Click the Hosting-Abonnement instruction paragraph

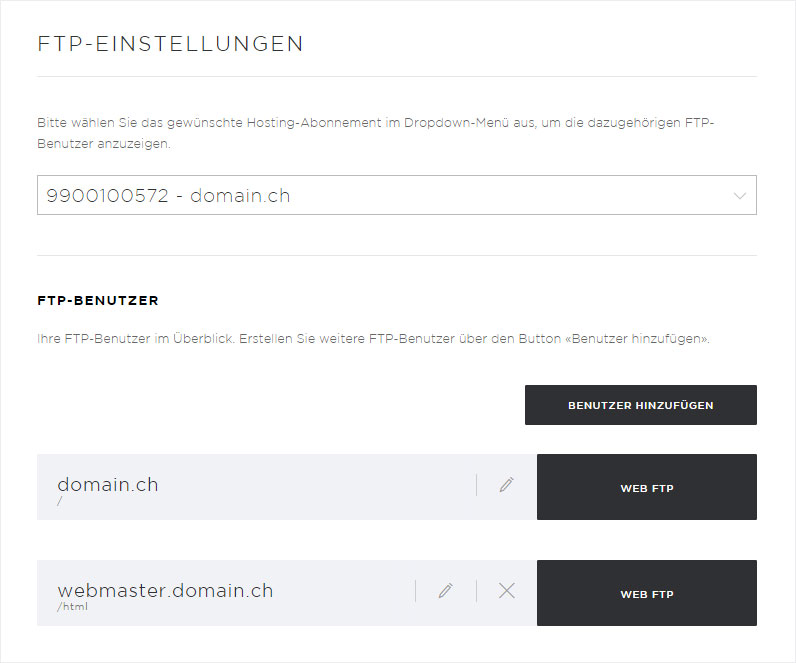pyautogui.click(x=376, y=133)
